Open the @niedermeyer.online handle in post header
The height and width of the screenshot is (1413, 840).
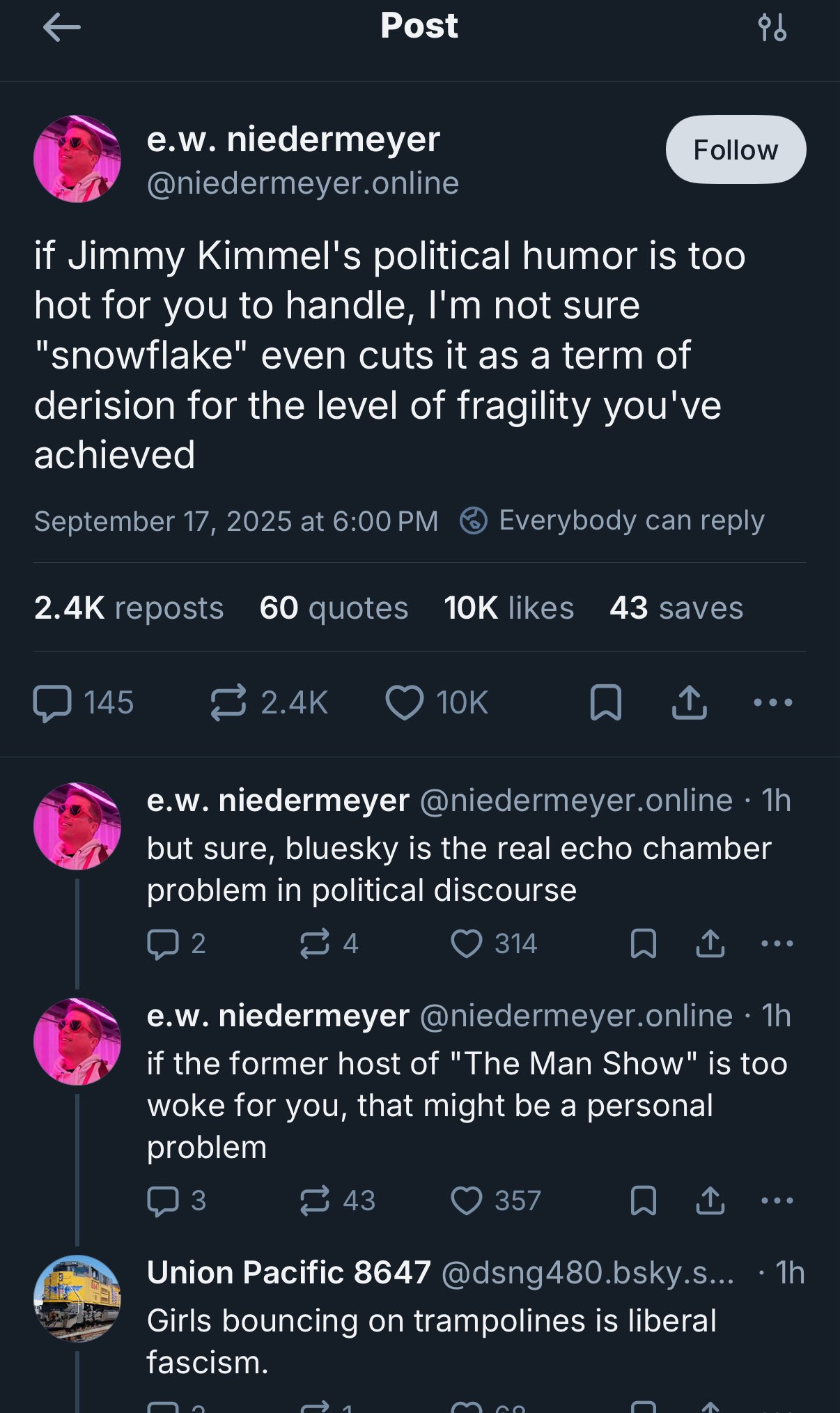[x=303, y=183]
